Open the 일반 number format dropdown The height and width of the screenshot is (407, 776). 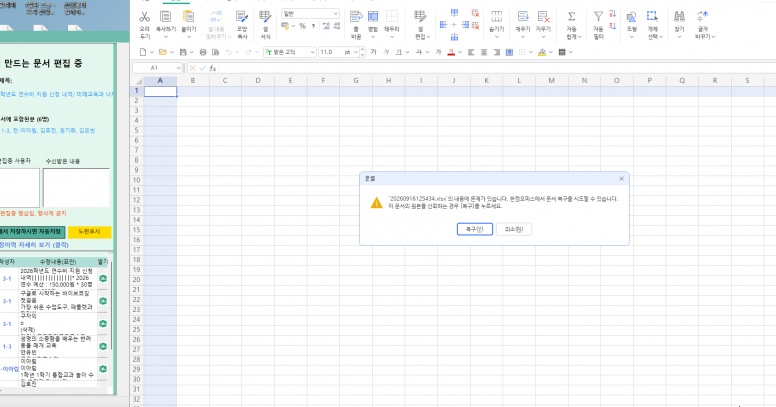336,13
